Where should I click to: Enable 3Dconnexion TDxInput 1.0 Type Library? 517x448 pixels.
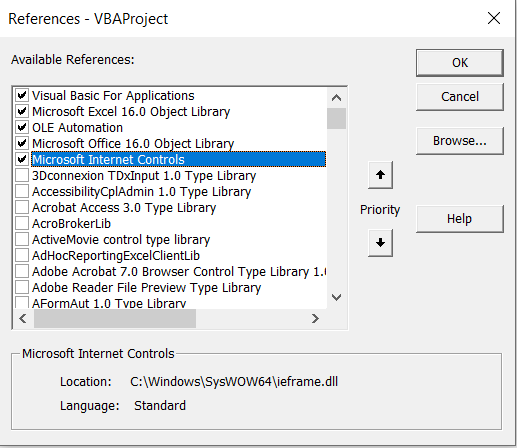pyautogui.click(x=22, y=175)
